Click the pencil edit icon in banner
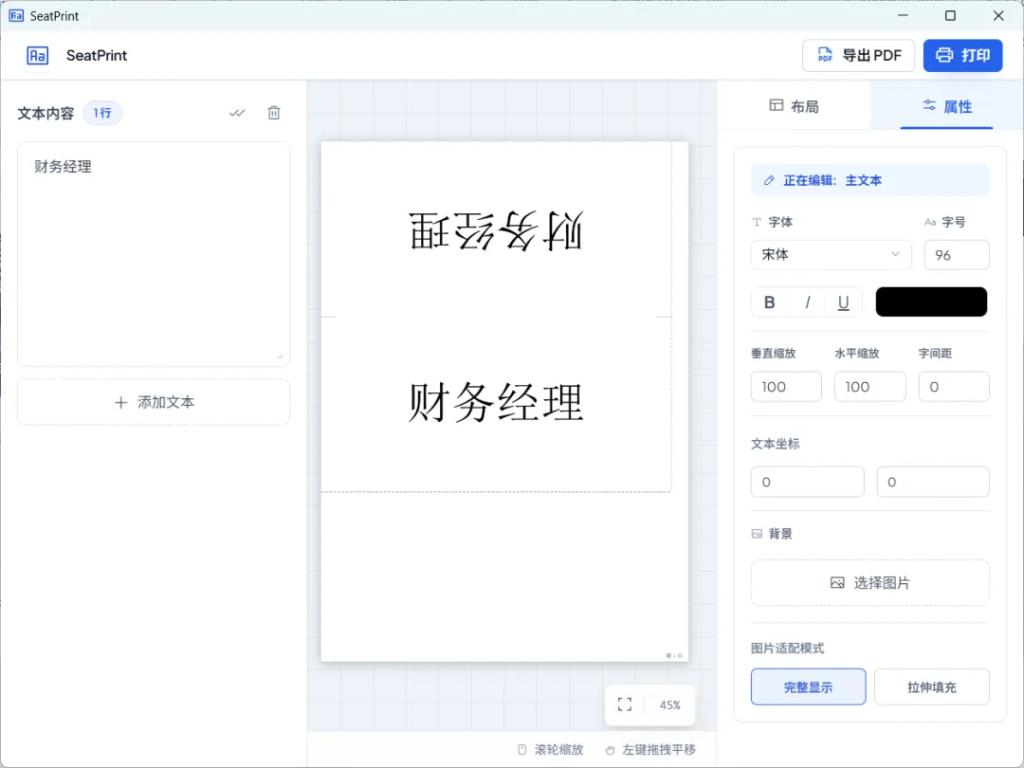 click(769, 180)
